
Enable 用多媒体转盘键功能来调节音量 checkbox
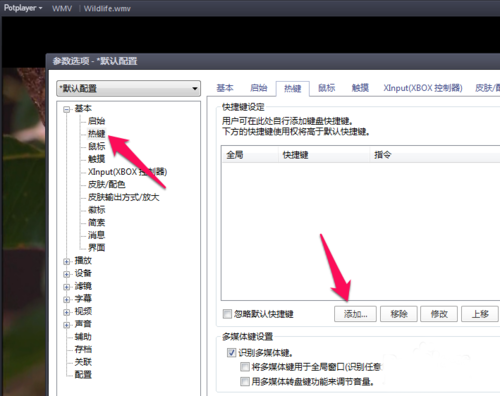pos(245,381)
